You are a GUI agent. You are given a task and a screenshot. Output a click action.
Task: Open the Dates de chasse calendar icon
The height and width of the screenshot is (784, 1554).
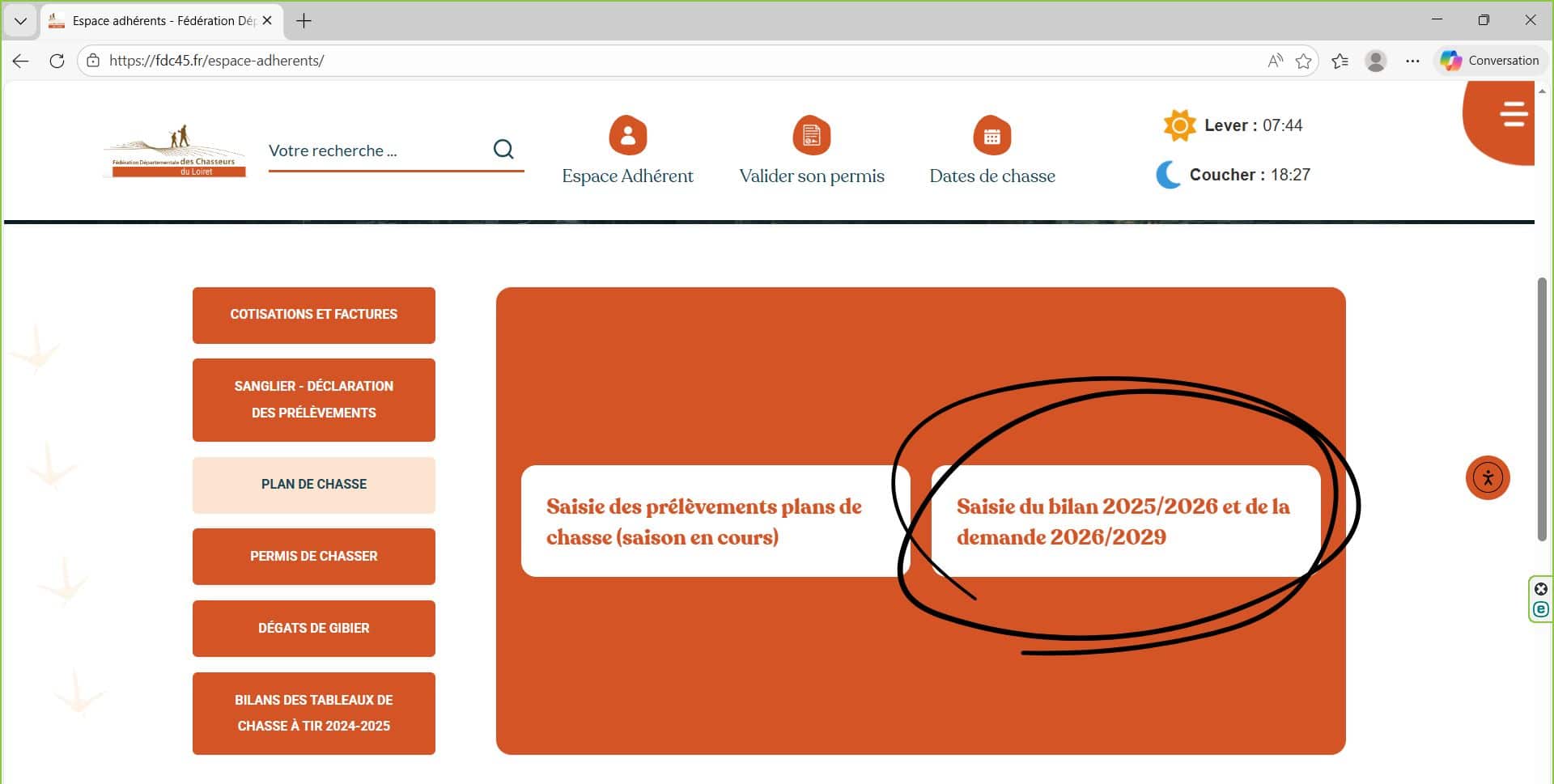coord(991,135)
